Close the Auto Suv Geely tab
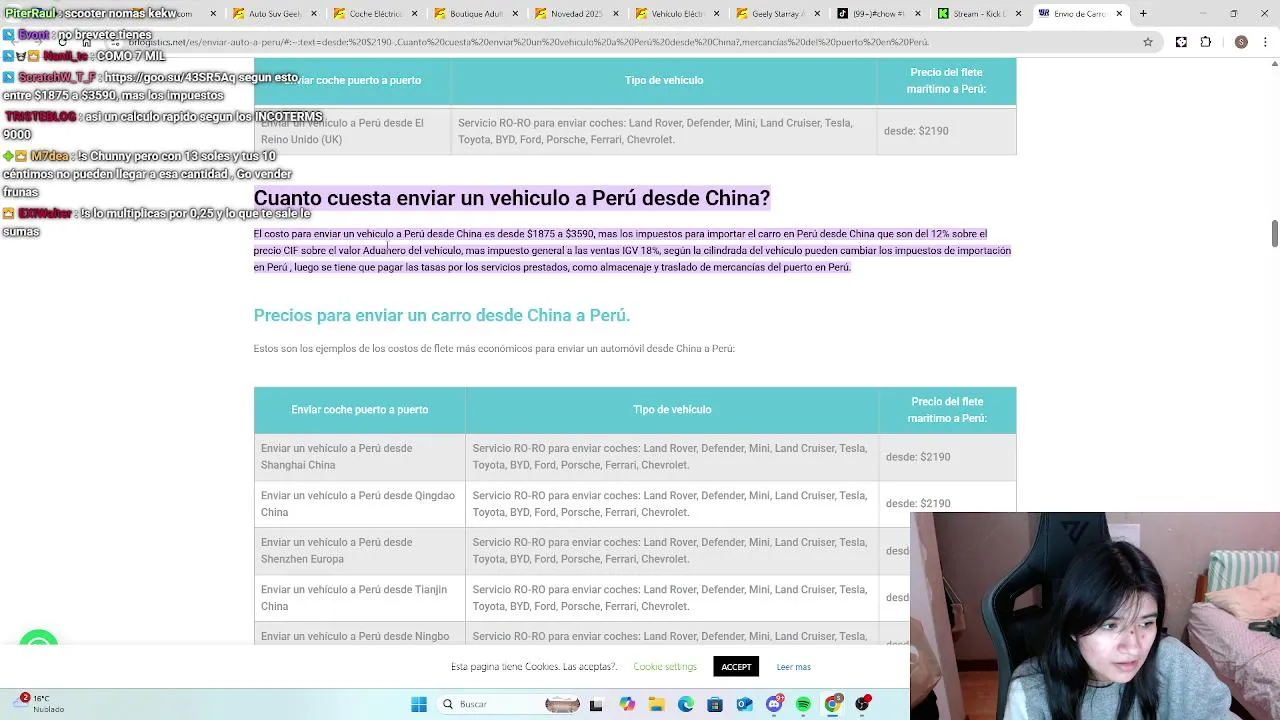1280x720 pixels. click(313, 14)
